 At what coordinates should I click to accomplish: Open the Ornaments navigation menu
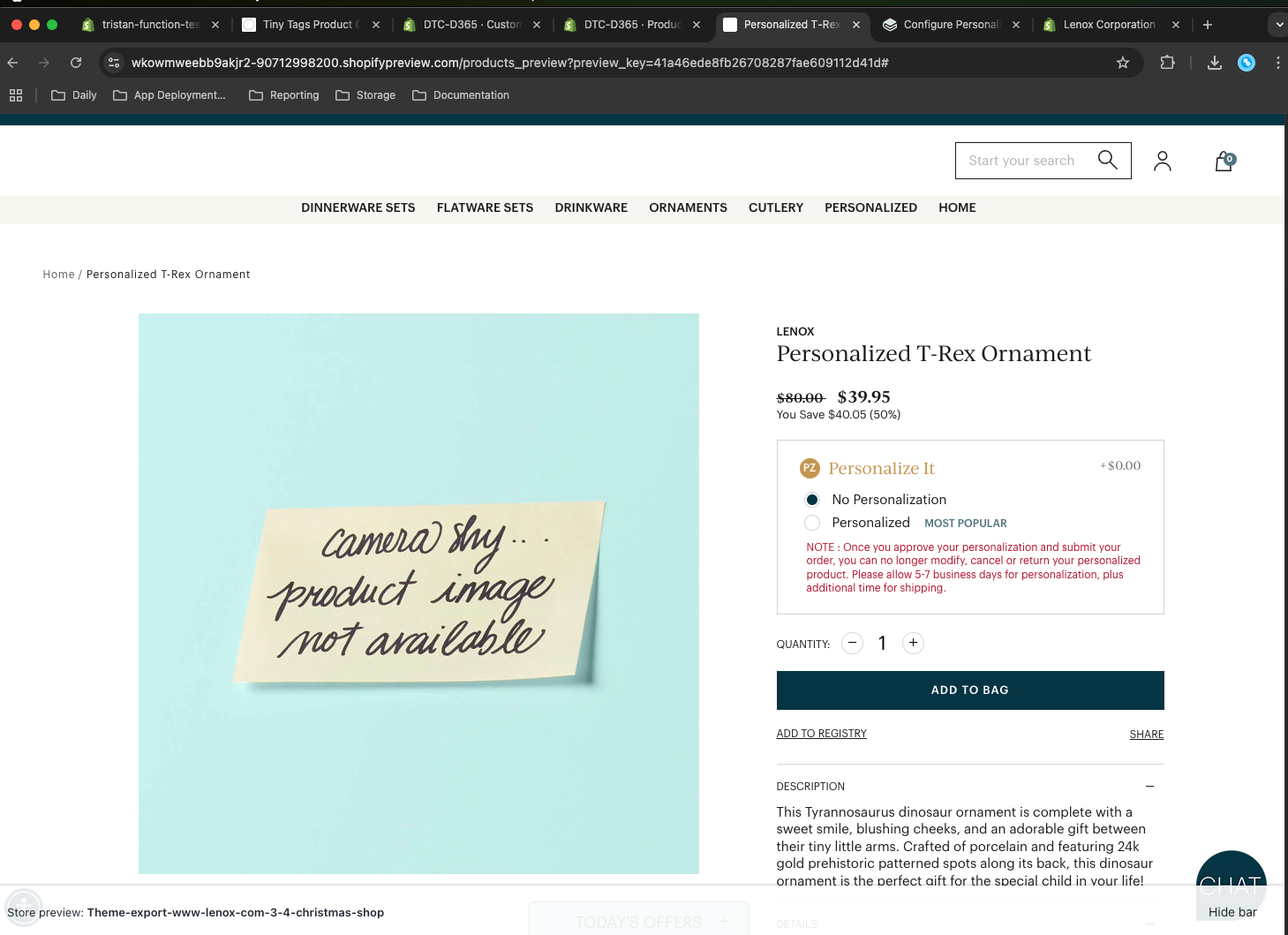point(688,207)
